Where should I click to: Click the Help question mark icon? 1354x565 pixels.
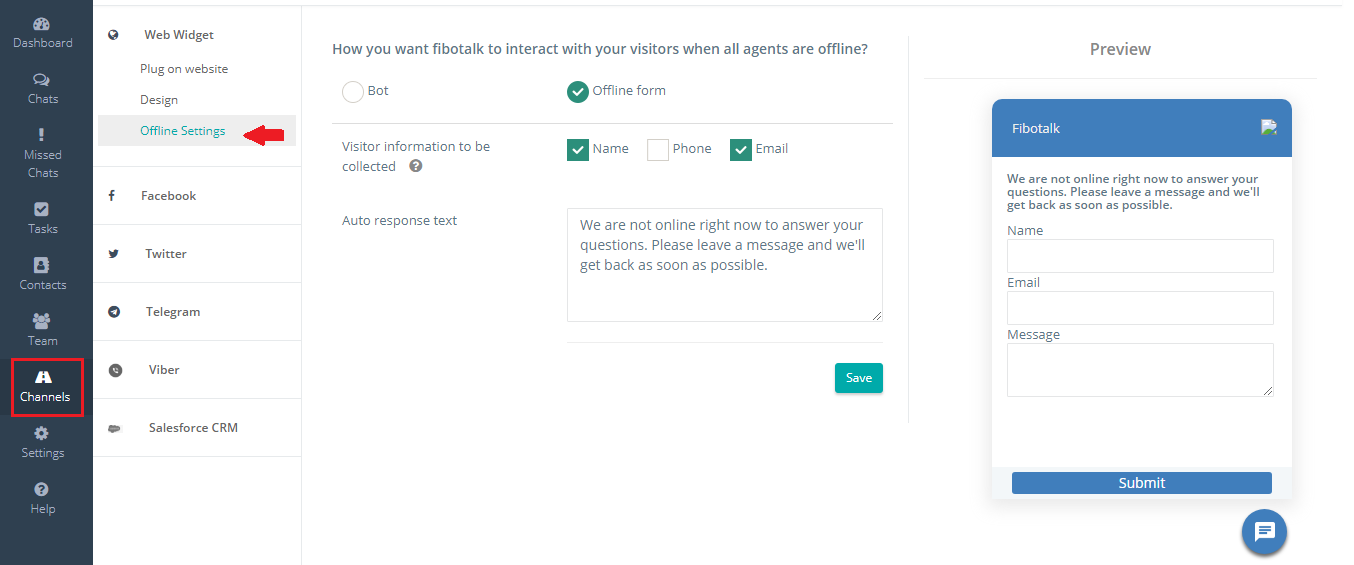coord(42,489)
